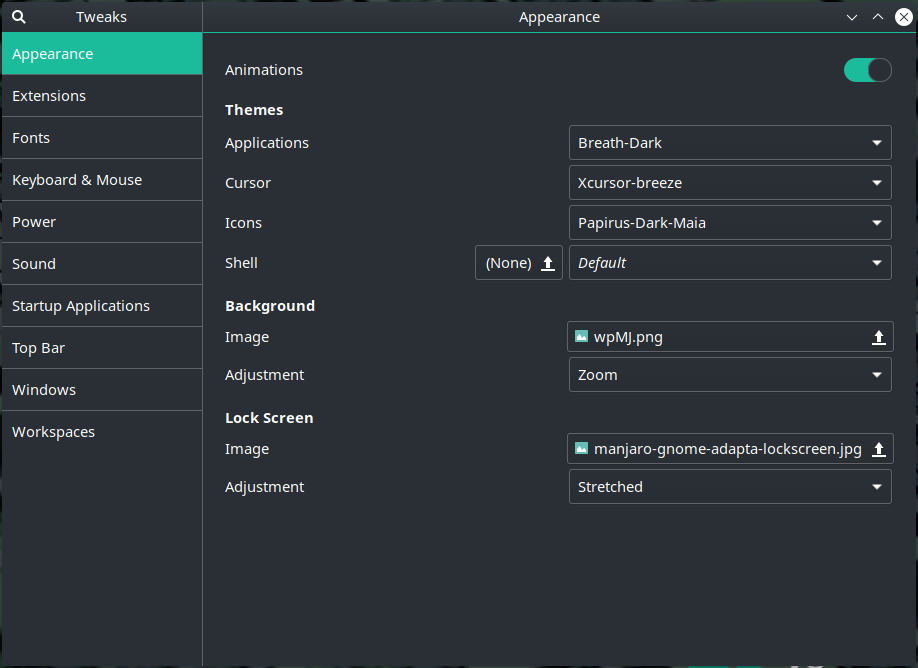Click the (None) shell theme file button
The height and width of the screenshot is (668, 918).
pyautogui.click(x=519, y=263)
